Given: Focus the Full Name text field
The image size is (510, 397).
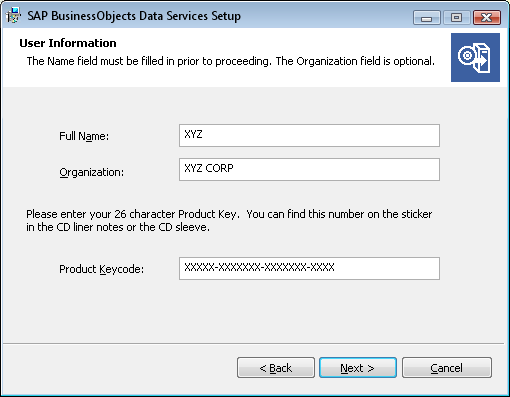Looking at the screenshot, I should (x=309, y=135).
